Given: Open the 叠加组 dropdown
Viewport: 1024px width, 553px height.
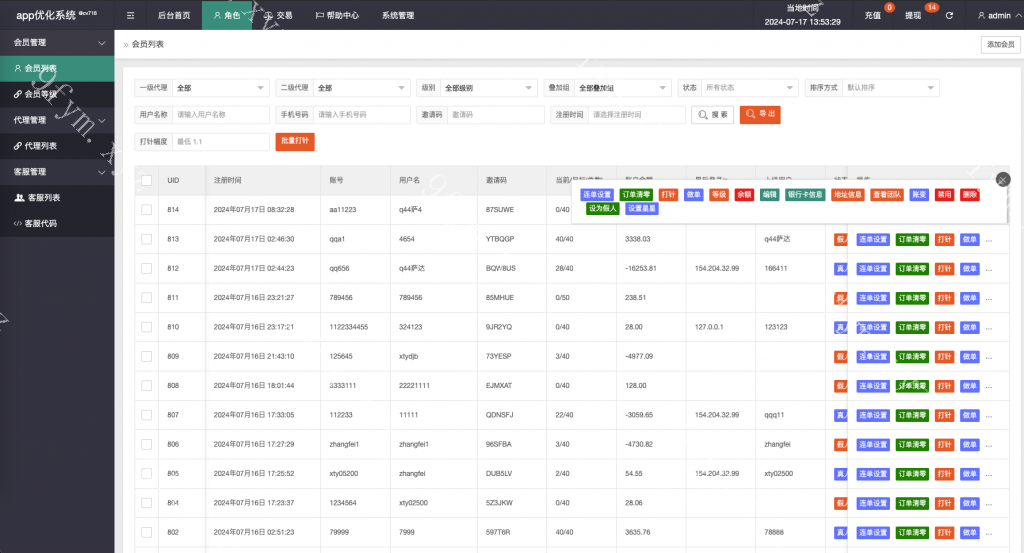Looking at the screenshot, I should (622, 87).
